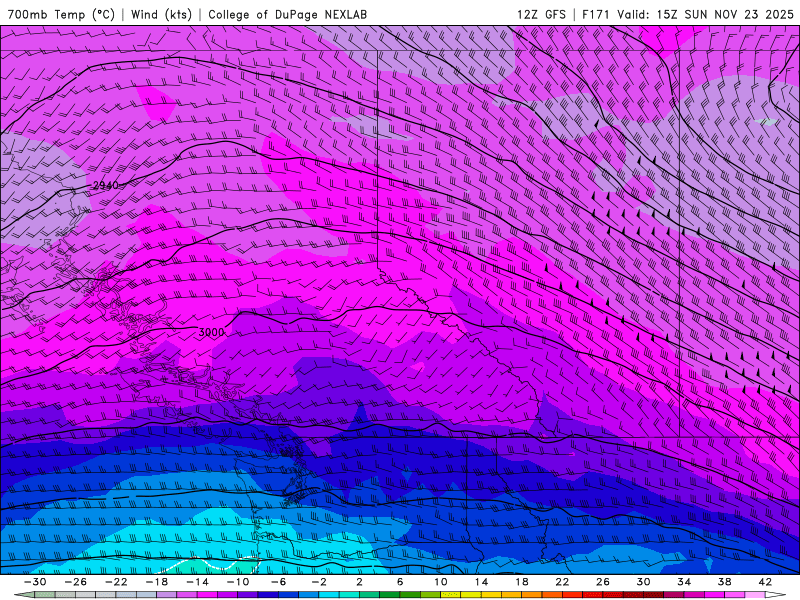This screenshot has height=600, width=800.
Task: Click the "12Z GFS" model run label
Action: tap(541, 14)
